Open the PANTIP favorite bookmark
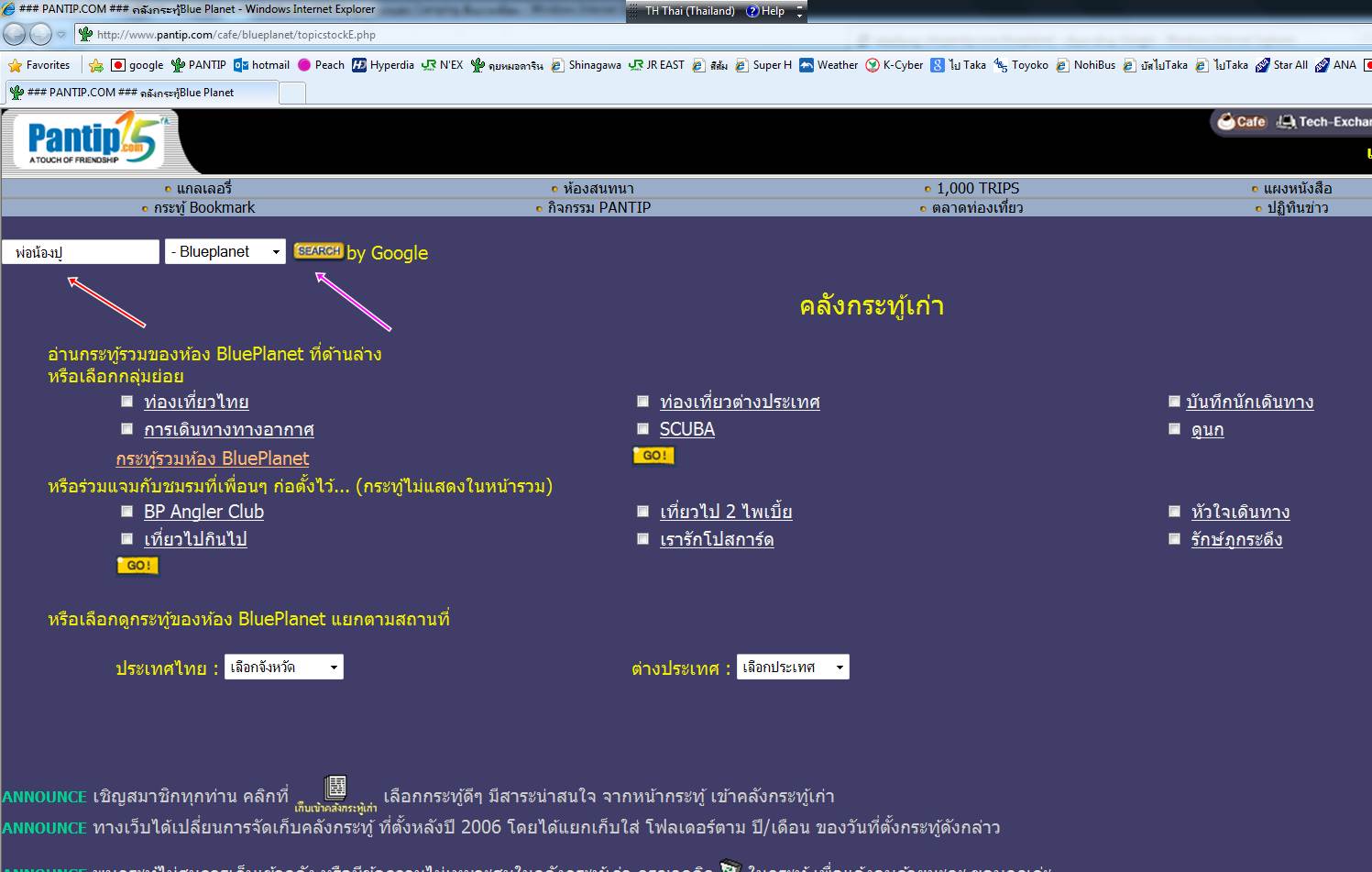The image size is (1372, 872). coord(198,65)
